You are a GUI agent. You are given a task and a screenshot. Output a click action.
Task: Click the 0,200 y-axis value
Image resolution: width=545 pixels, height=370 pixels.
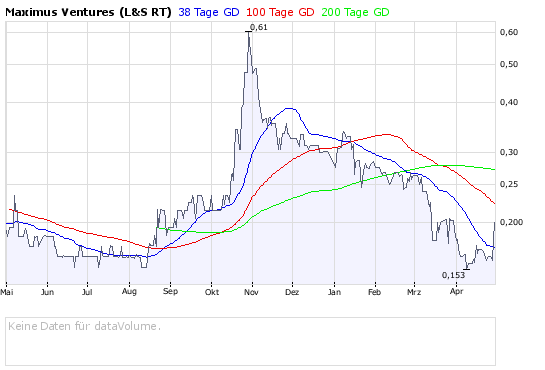pyautogui.click(x=511, y=222)
